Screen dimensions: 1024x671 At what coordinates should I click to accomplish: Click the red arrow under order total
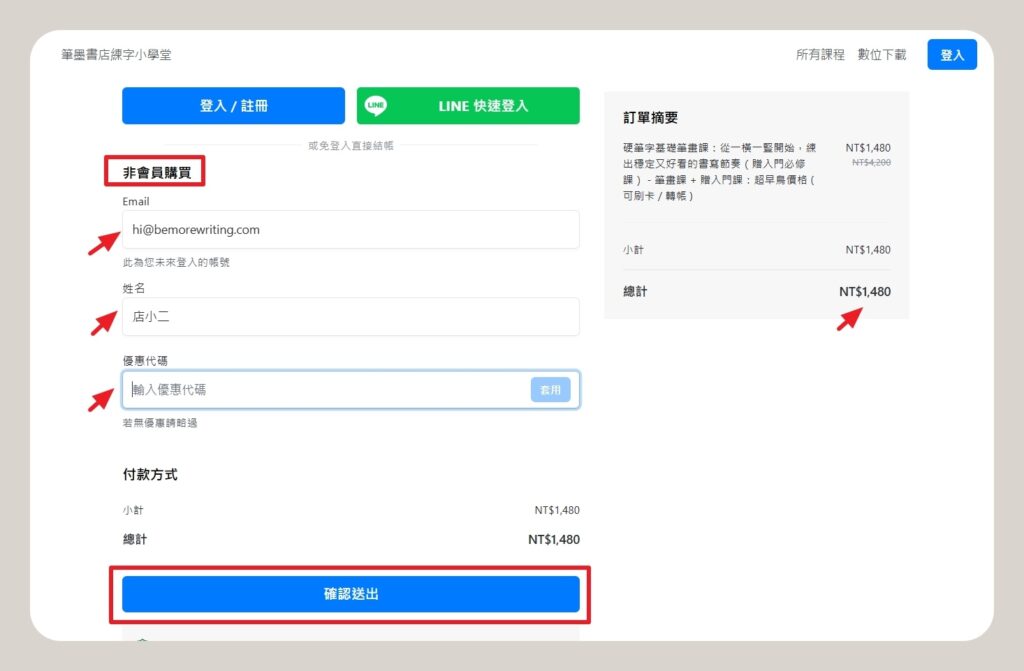(850, 317)
